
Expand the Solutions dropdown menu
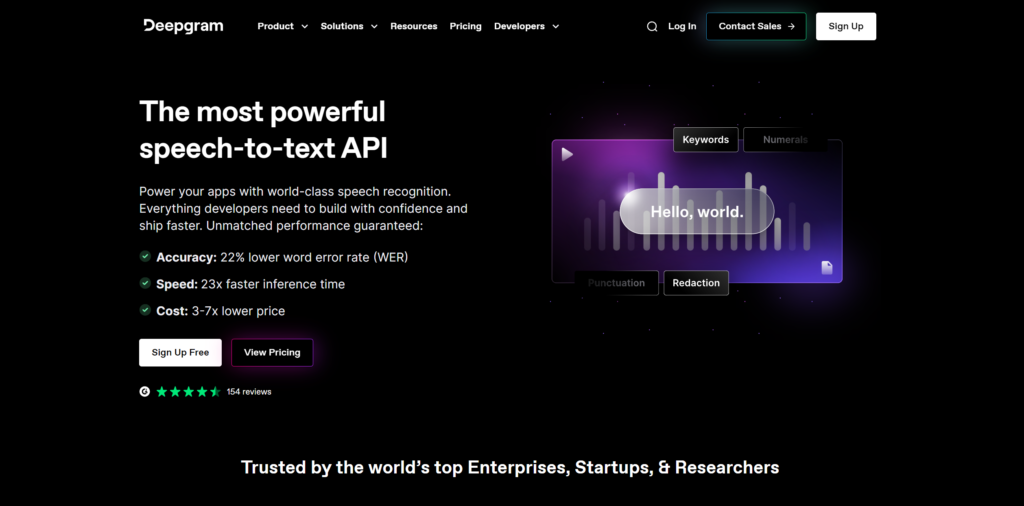point(349,26)
